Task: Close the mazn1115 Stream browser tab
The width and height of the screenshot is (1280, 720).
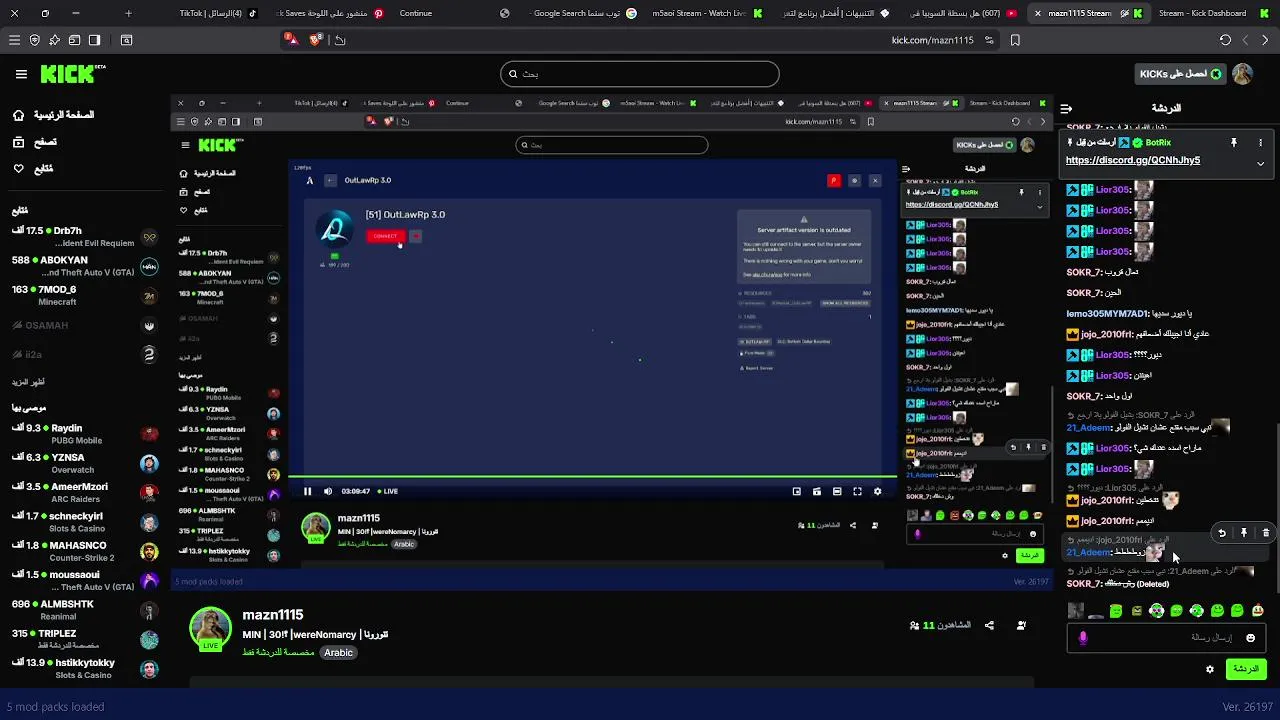Action: (1038, 13)
